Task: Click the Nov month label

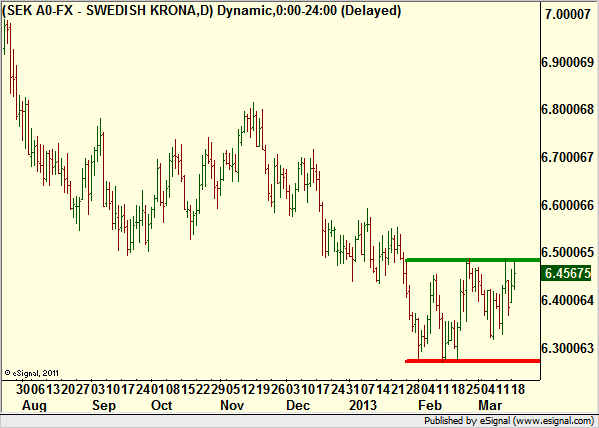Action: tap(232, 405)
